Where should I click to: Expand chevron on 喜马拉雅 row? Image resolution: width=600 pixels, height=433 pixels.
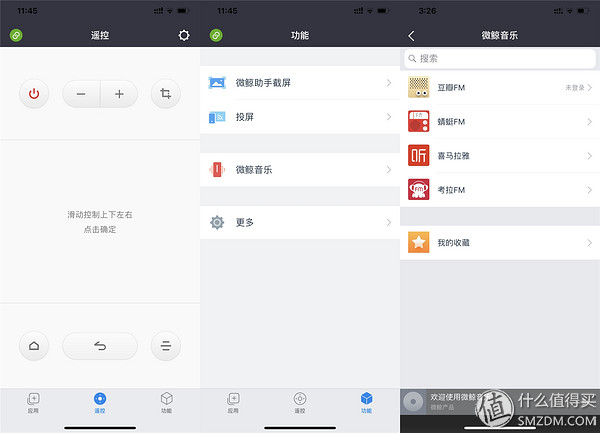point(590,156)
